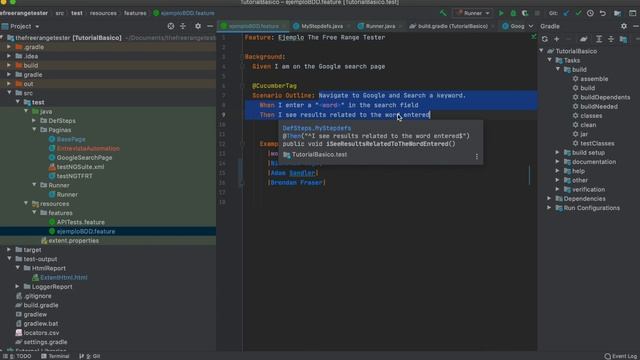Open the Git tool window button
Screen dimensions: 640x360
point(90,356)
